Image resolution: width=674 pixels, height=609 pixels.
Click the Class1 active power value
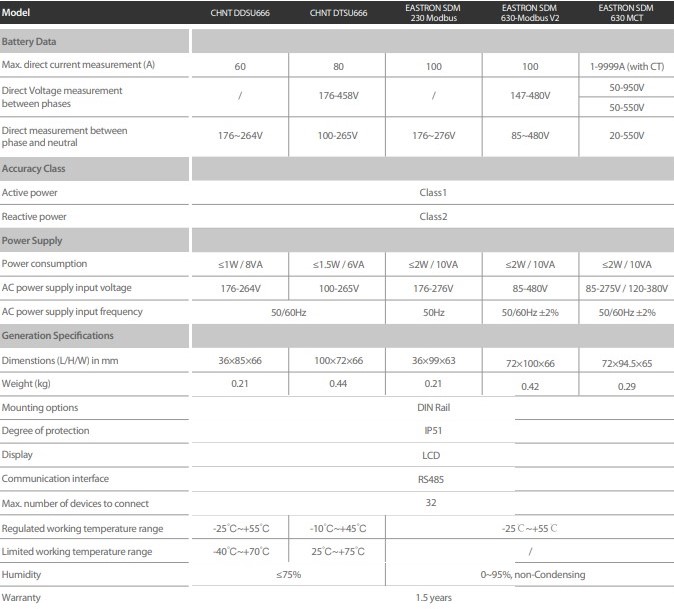point(433,193)
